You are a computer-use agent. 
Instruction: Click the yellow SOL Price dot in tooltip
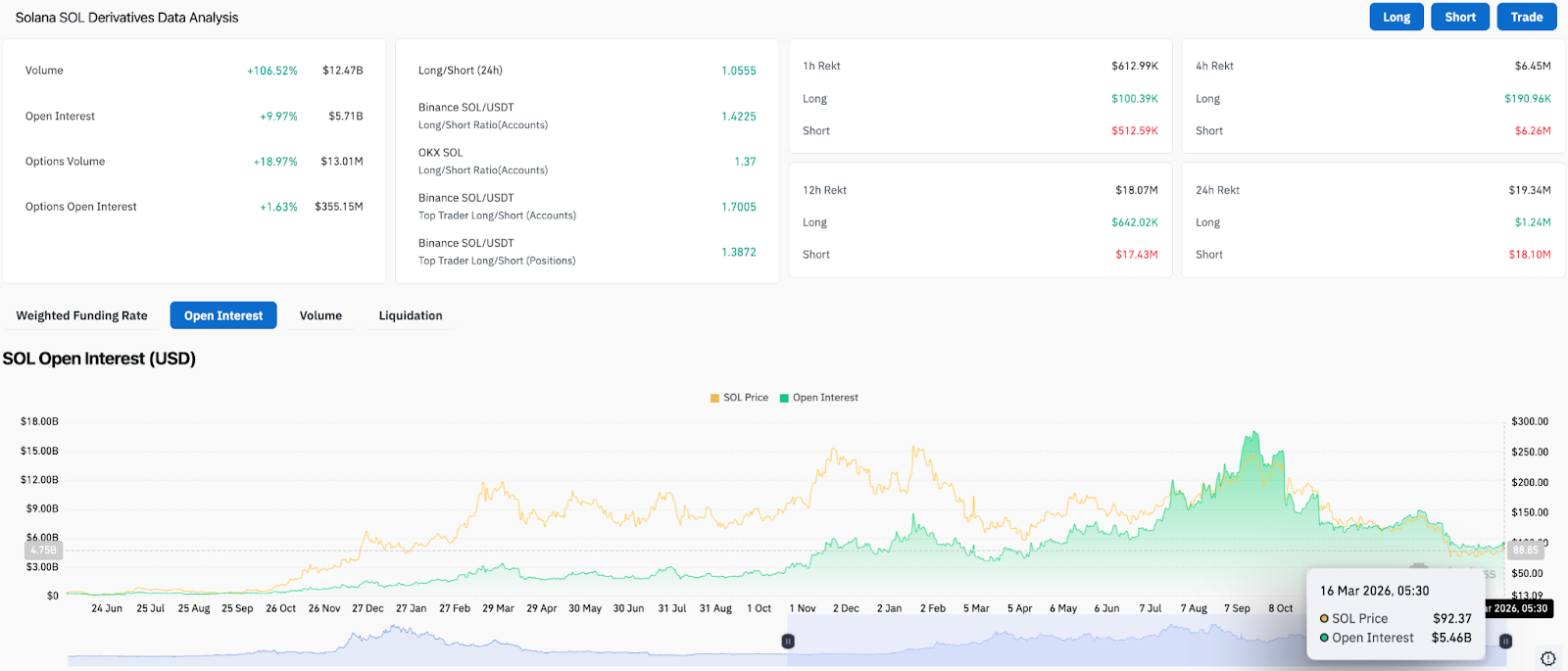[x=1324, y=619]
